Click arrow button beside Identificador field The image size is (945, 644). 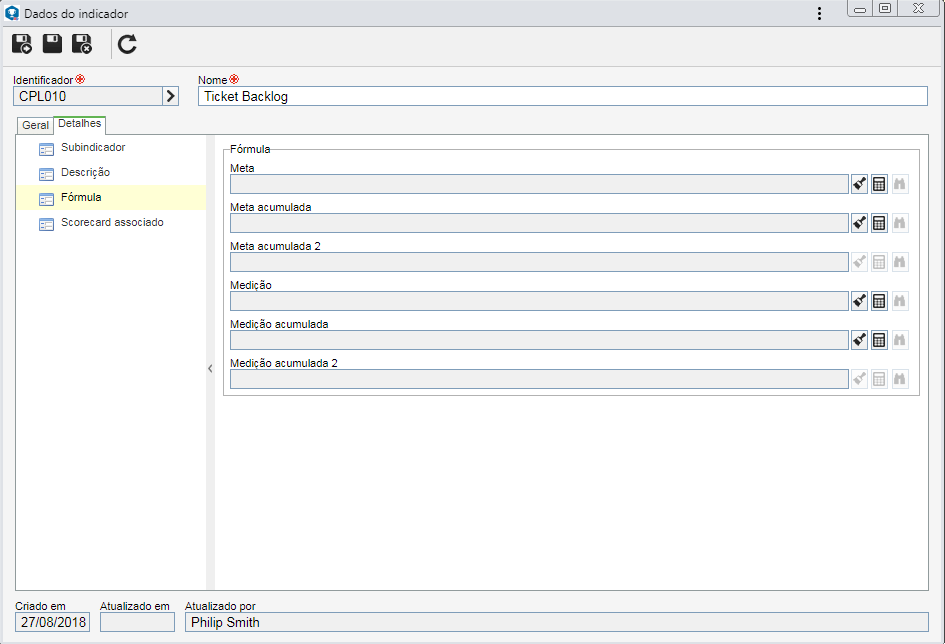171,96
